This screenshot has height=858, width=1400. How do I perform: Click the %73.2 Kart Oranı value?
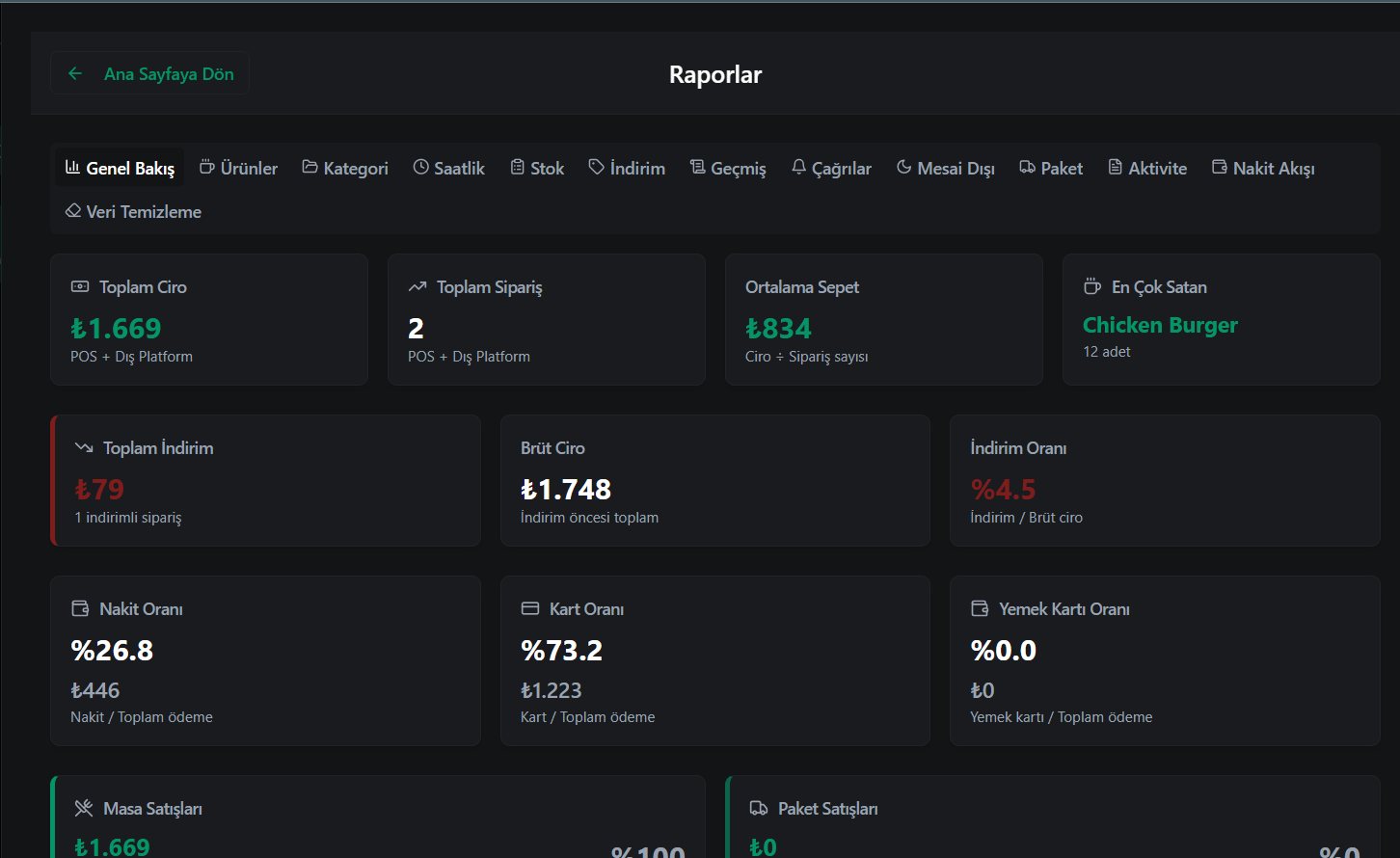coord(561,651)
